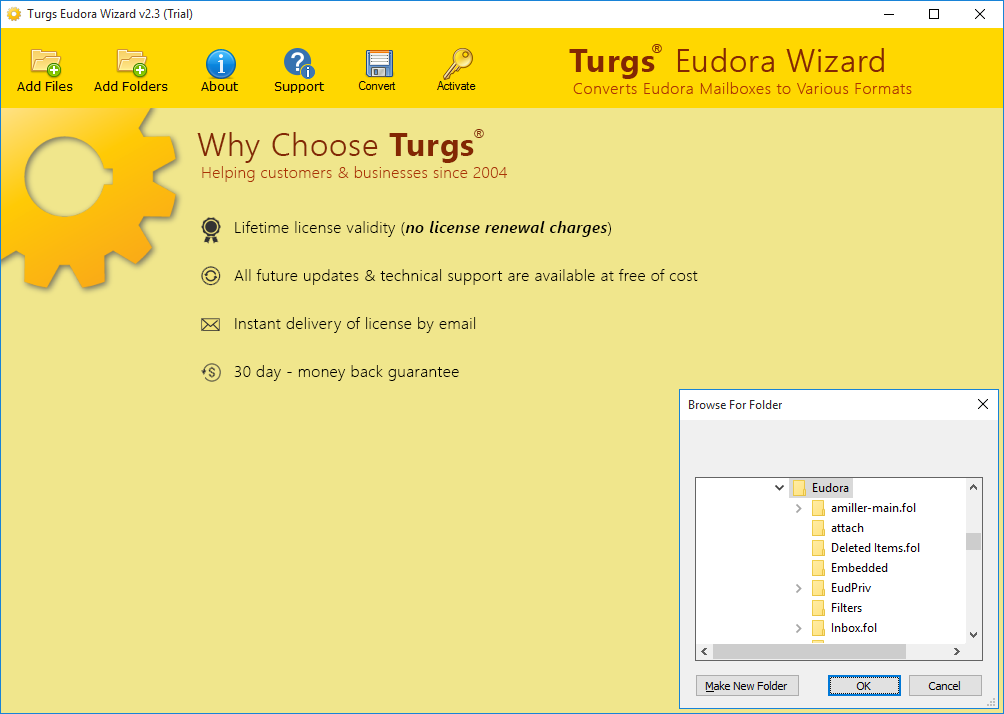Close the Turgs Eudora Wizard window
The height and width of the screenshot is (714, 1004).
point(980,13)
